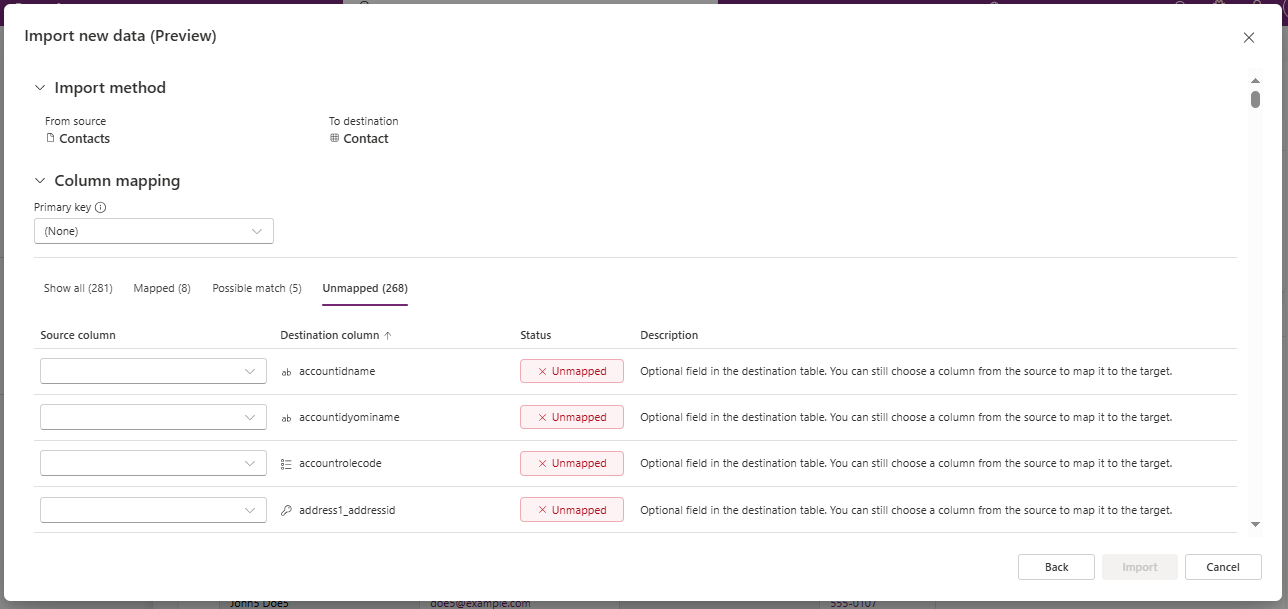1288x609 pixels.
Task: Open the Possible match (5) tab
Action: pyautogui.click(x=257, y=288)
